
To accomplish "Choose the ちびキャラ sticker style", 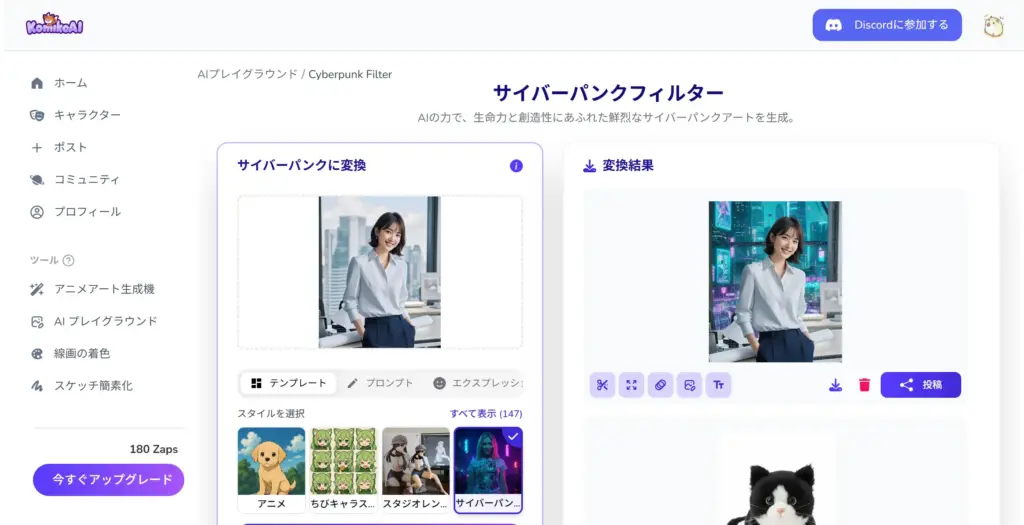I will pyautogui.click(x=343, y=469).
